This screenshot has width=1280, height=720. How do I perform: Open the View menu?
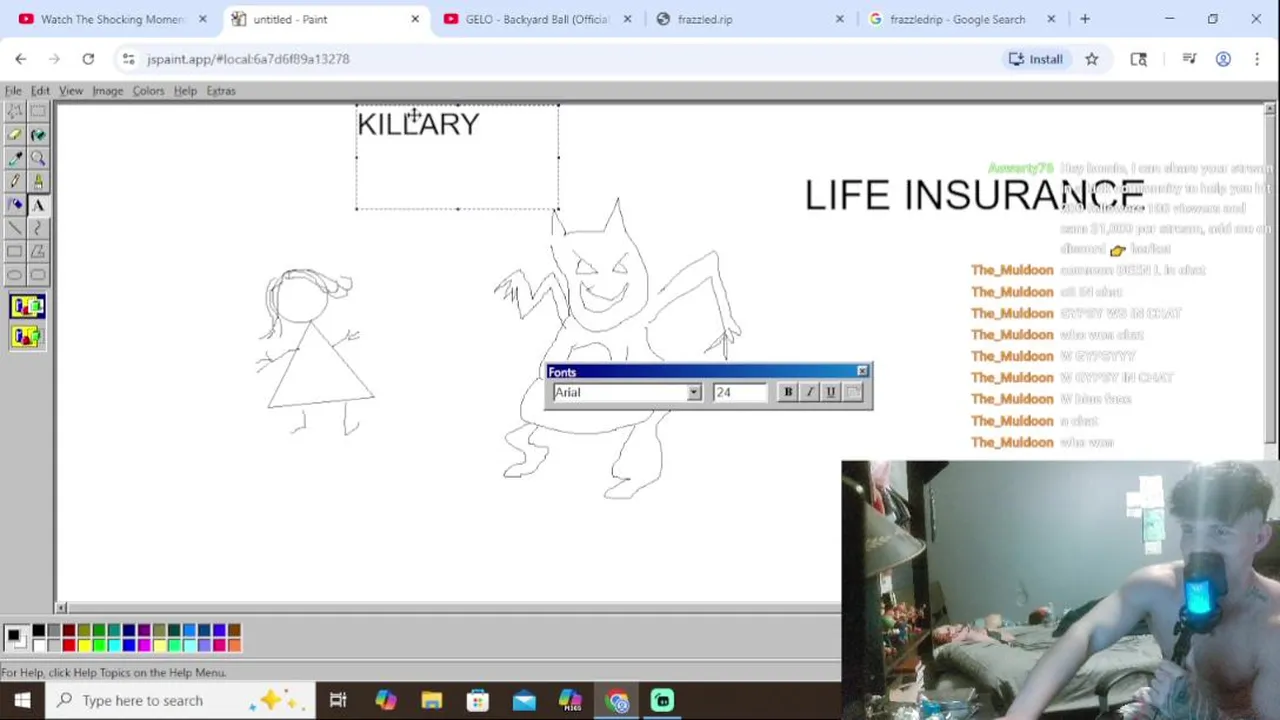pyautogui.click(x=71, y=91)
